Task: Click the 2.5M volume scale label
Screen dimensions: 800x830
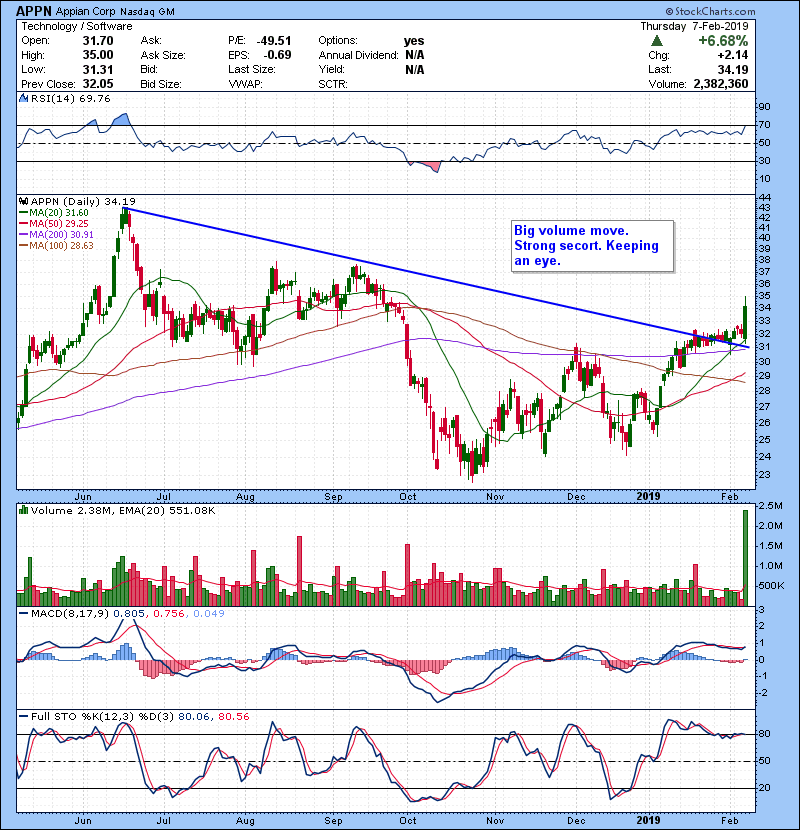Action: [x=771, y=506]
